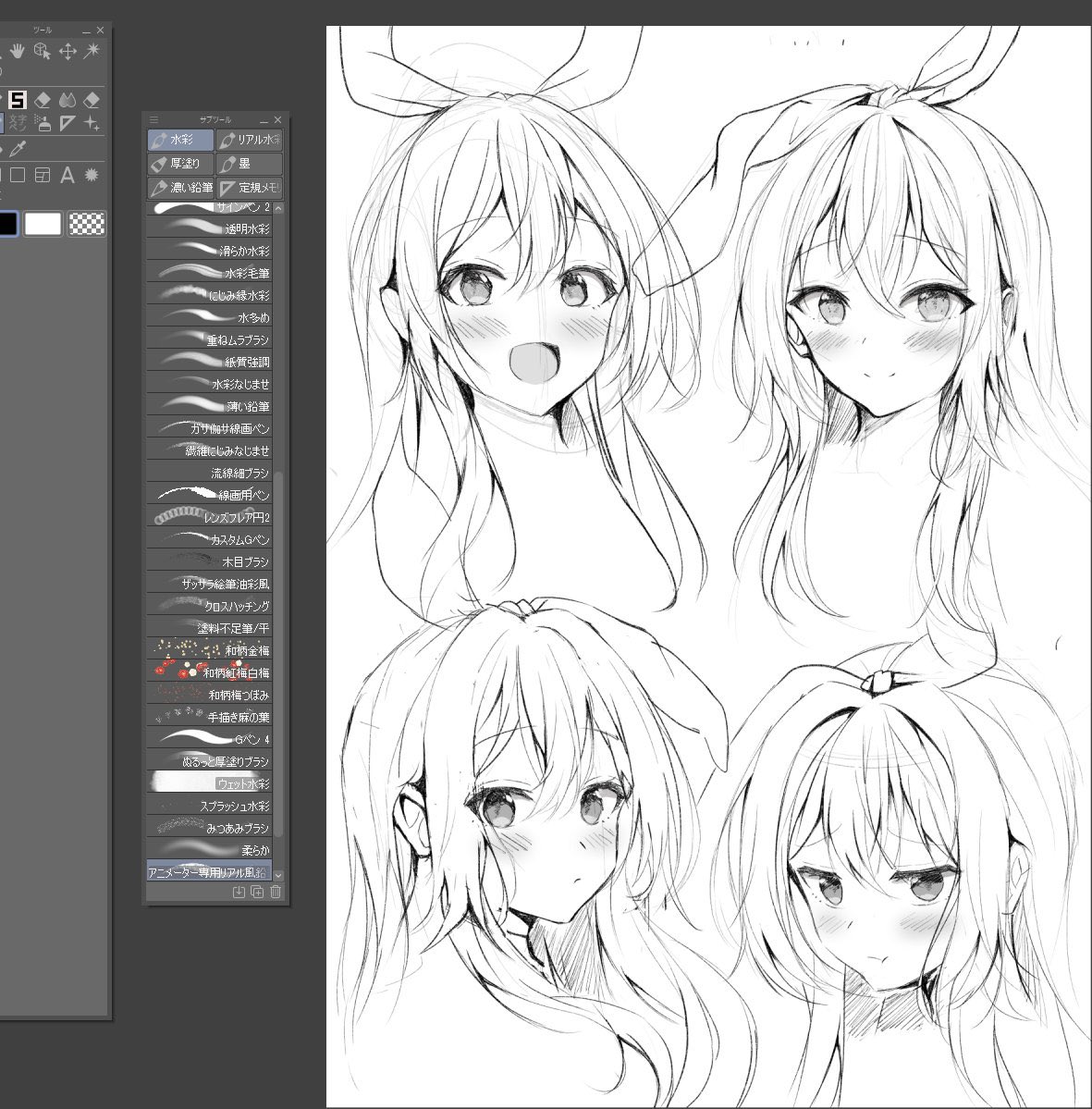Select the Auto select magic wand tool
This screenshot has width=1092, height=1109.
coord(92,51)
